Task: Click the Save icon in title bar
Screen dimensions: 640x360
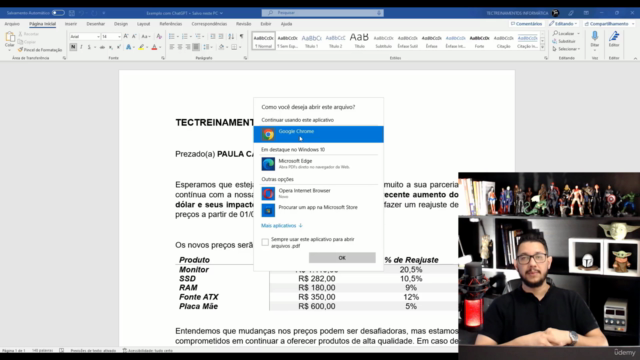Action: click(x=72, y=13)
